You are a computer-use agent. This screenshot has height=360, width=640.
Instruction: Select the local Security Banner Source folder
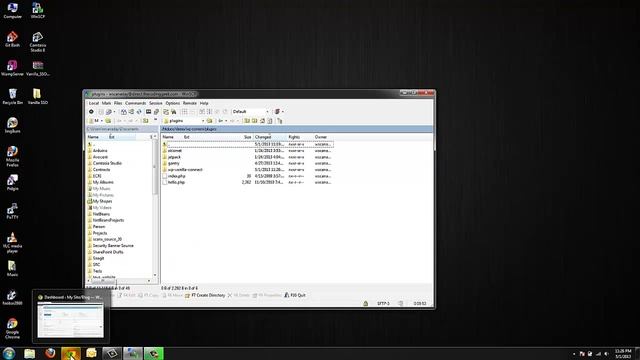pyautogui.click(x=113, y=246)
